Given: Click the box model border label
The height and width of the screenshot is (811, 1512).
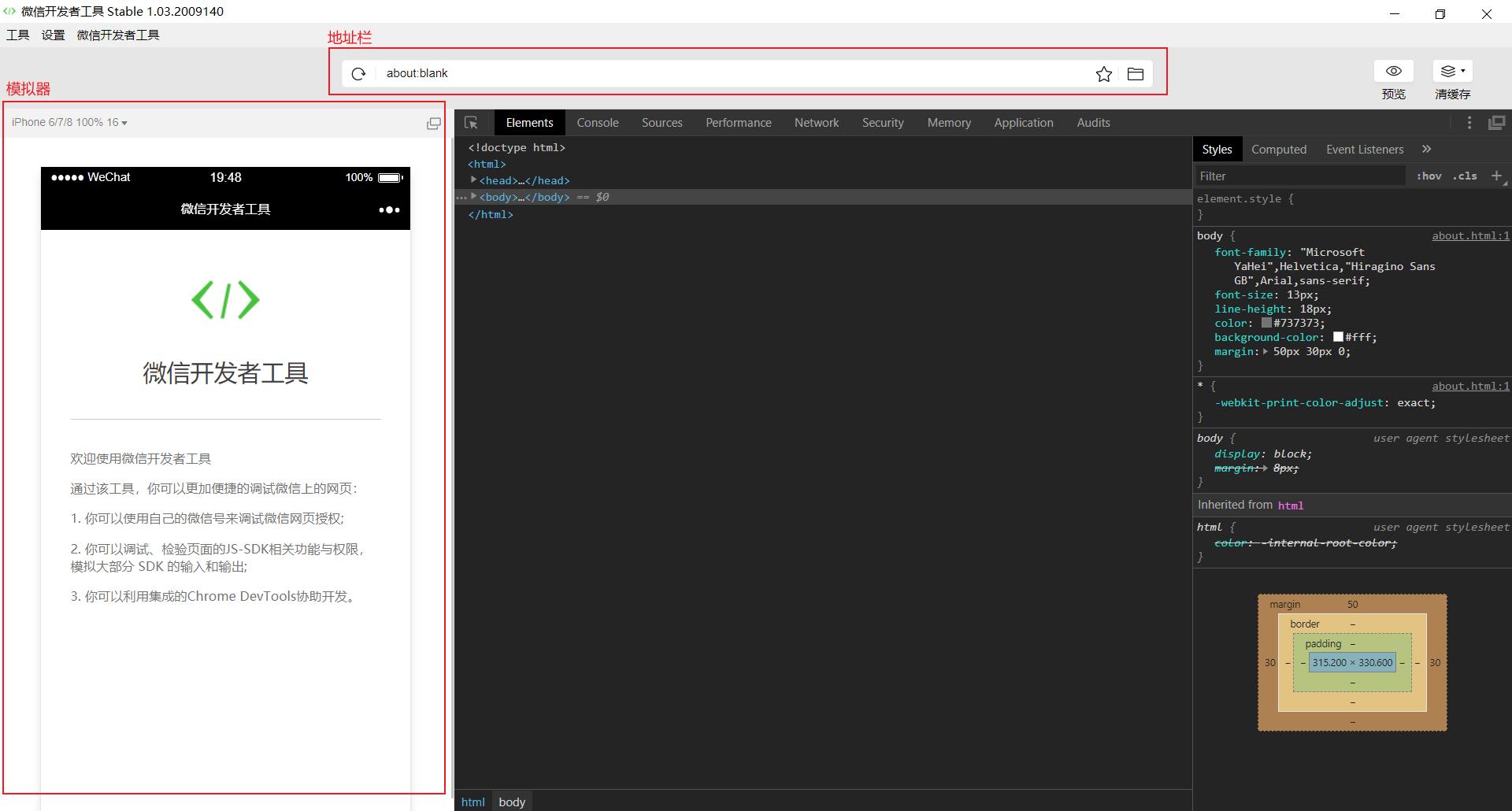Looking at the screenshot, I should [x=1305, y=624].
